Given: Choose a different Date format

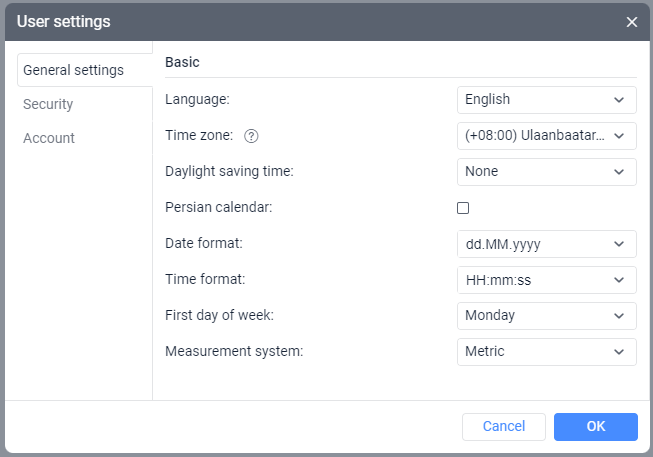Looking at the screenshot, I should click(546, 244).
